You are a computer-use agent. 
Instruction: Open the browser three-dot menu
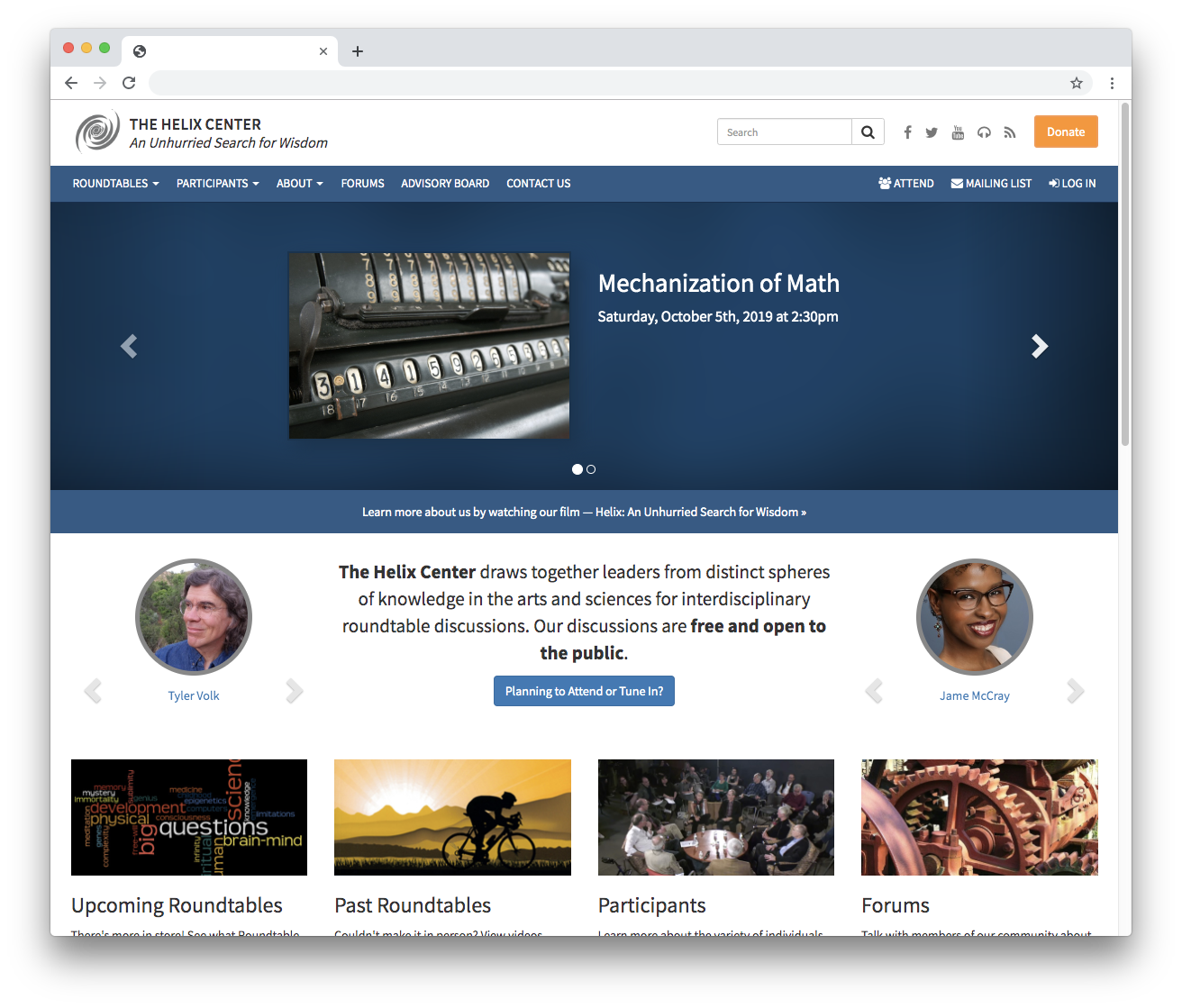point(1112,83)
